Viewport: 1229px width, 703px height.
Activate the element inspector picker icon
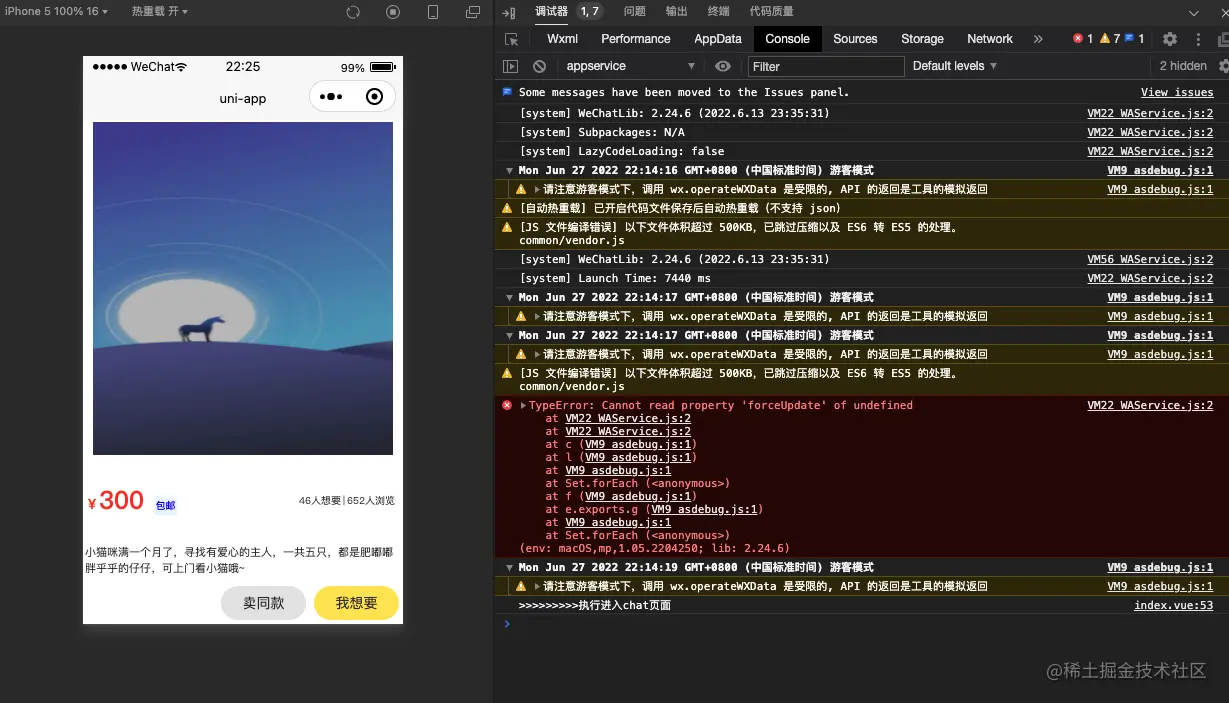pos(512,39)
